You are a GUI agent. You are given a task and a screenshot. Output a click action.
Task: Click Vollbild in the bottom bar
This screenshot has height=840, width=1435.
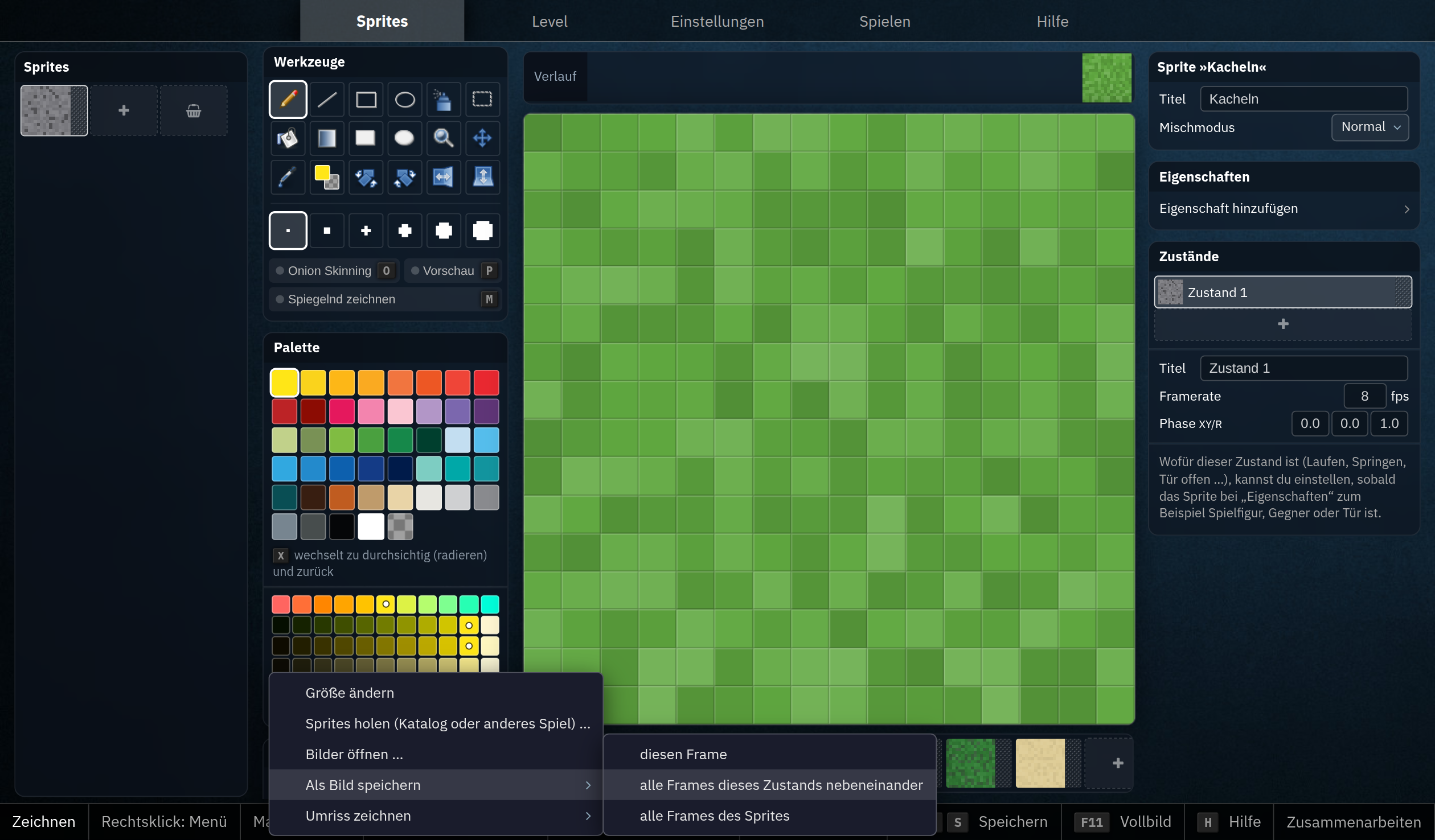[1123, 822]
